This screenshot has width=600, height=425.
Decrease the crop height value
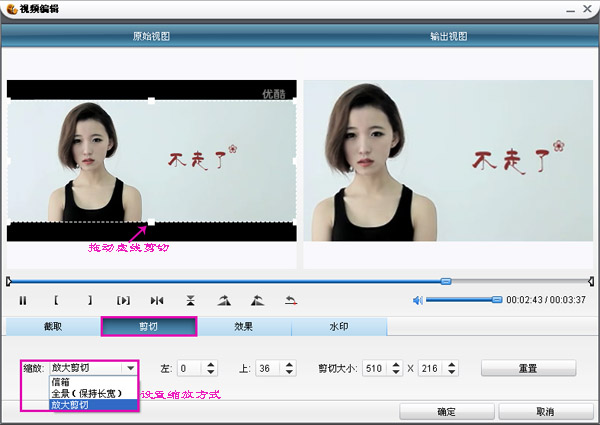[x=452, y=372]
